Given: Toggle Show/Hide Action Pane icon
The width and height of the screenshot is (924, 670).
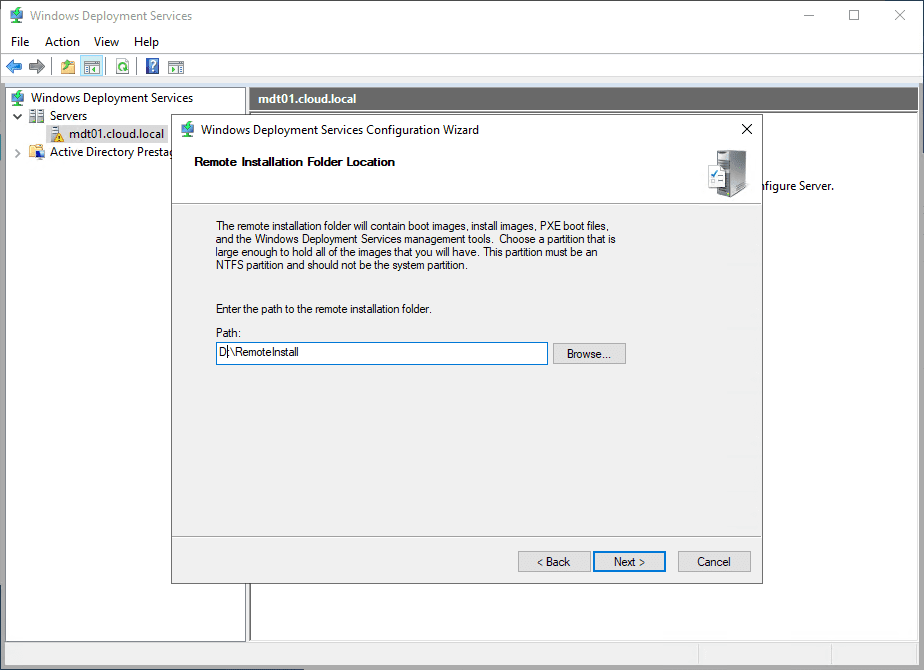Looking at the screenshot, I should pos(176,67).
